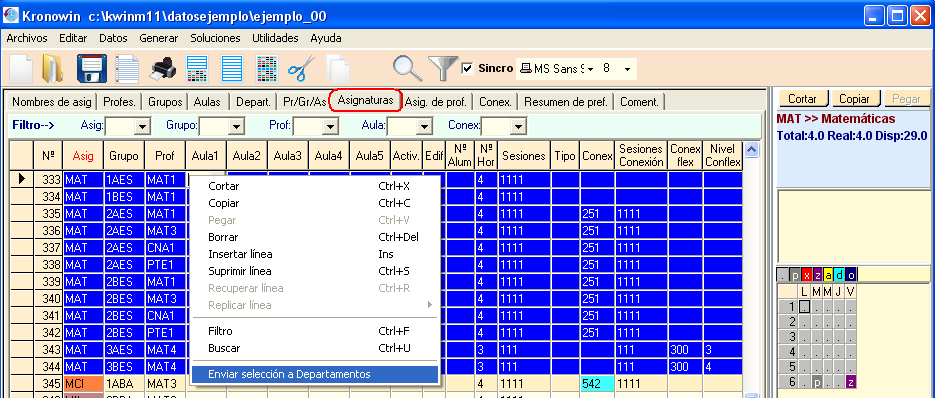Click the Sesiones column header
Screen dimensions: 935x398
524,156
